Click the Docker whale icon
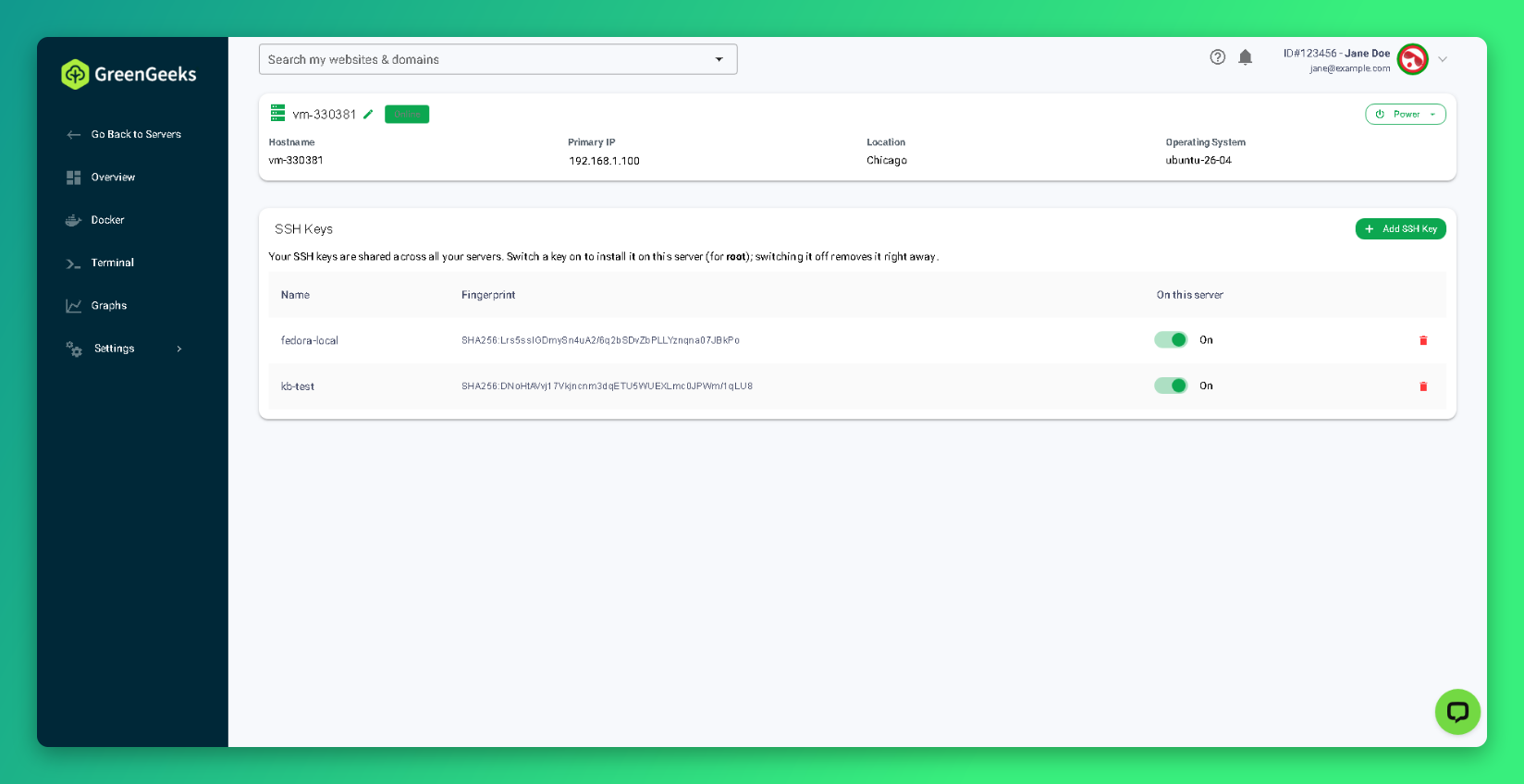 click(x=74, y=220)
